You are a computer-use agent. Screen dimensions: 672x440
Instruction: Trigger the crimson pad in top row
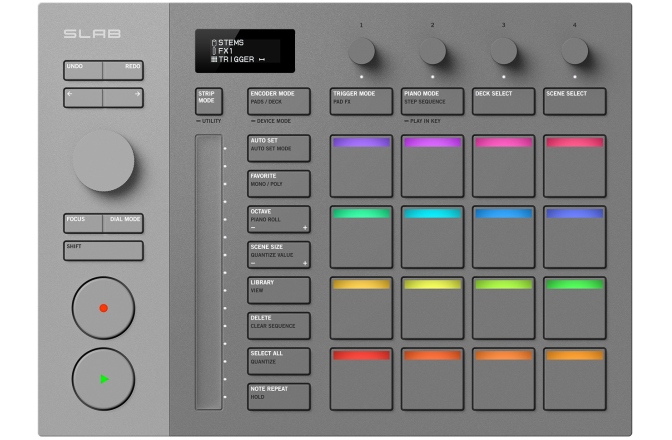pyautogui.click(x=575, y=166)
